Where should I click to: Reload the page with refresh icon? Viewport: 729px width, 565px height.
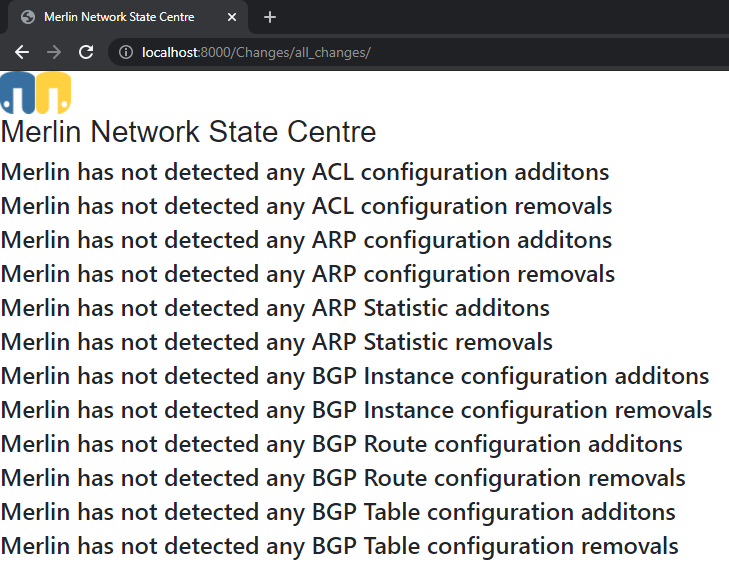coord(86,52)
